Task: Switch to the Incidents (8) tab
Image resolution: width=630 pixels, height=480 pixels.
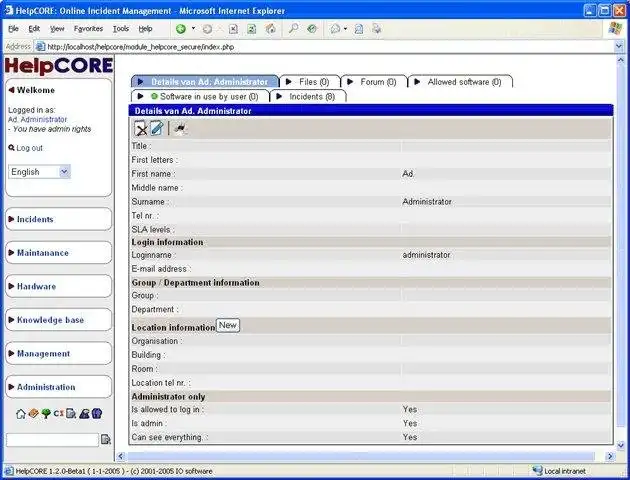Action: pyautogui.click(x=308, y=96)
